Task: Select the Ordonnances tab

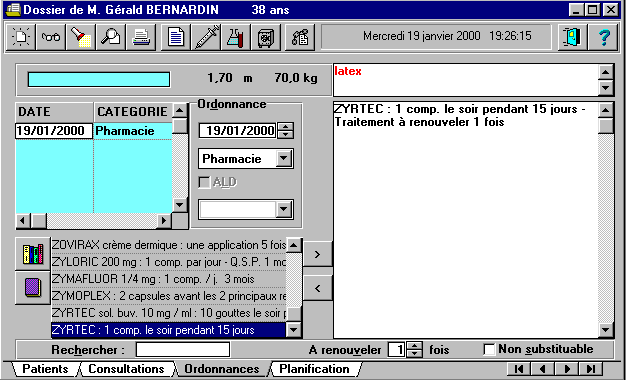Action: point(222,369)
